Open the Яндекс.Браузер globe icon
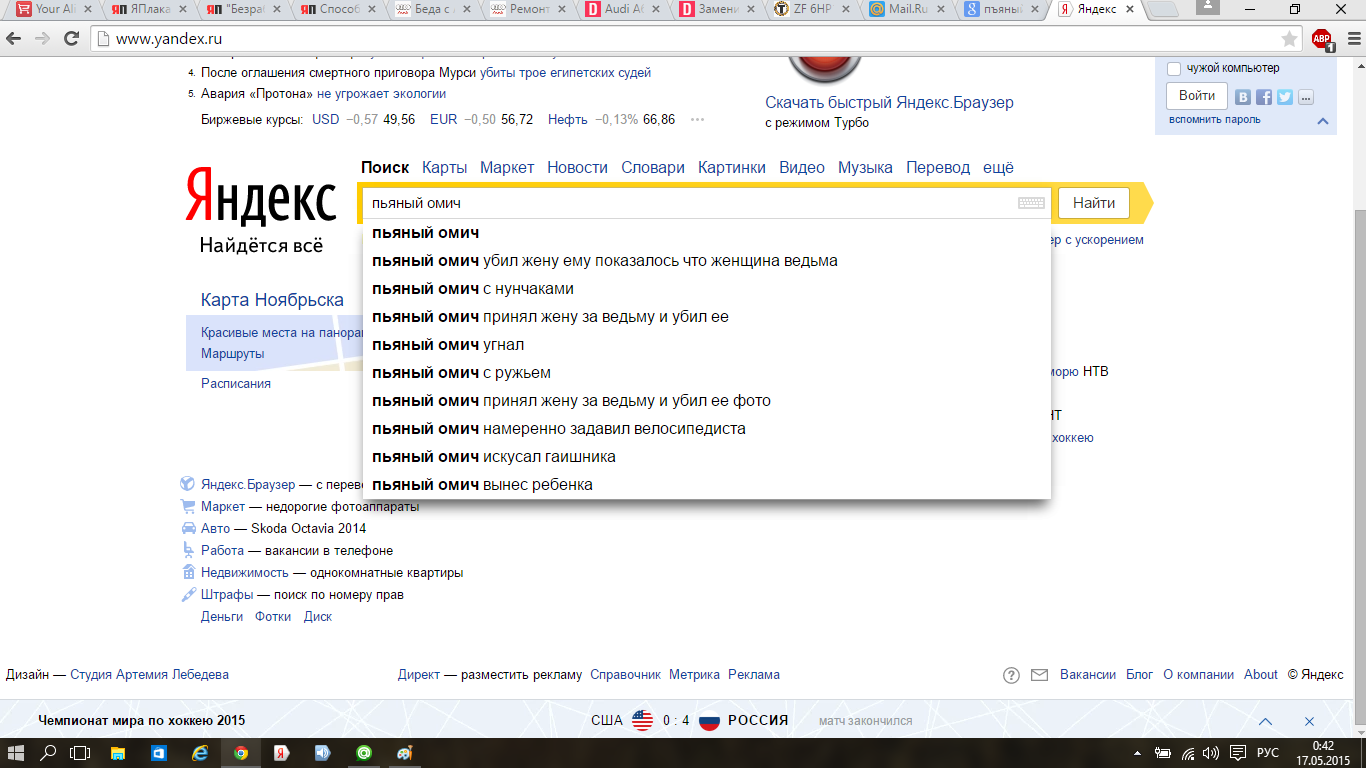The width and height of the screenshot is (1366, 768). [x=187, y=484]
